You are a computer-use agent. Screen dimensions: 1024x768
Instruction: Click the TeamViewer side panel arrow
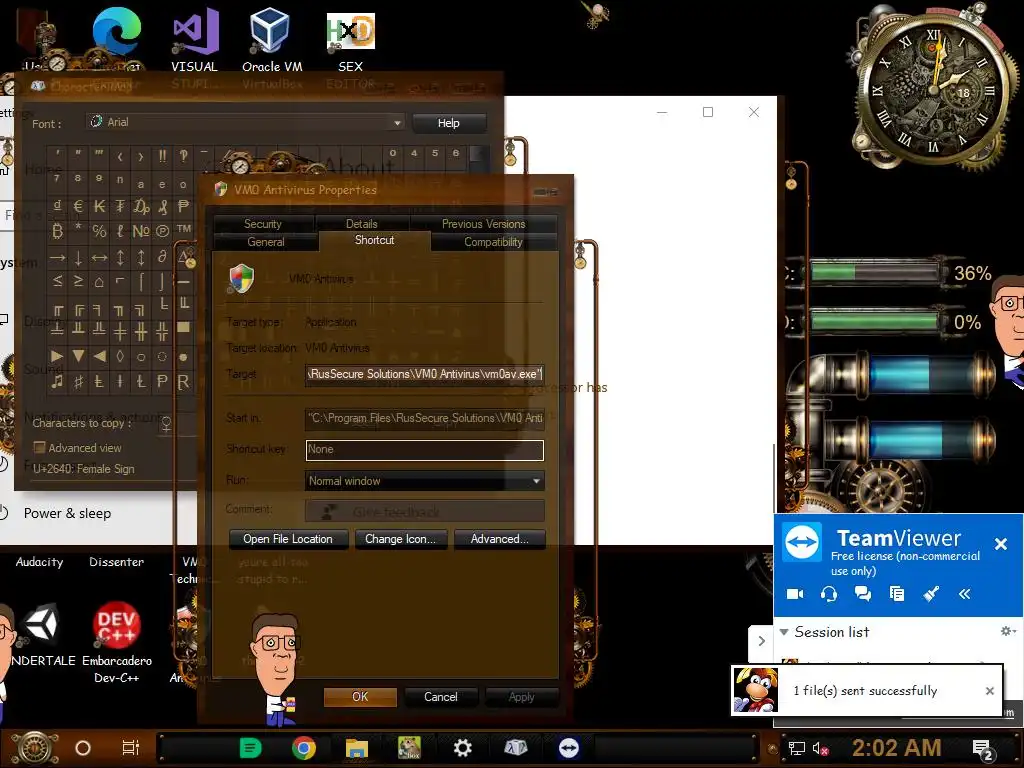point(761,641)
